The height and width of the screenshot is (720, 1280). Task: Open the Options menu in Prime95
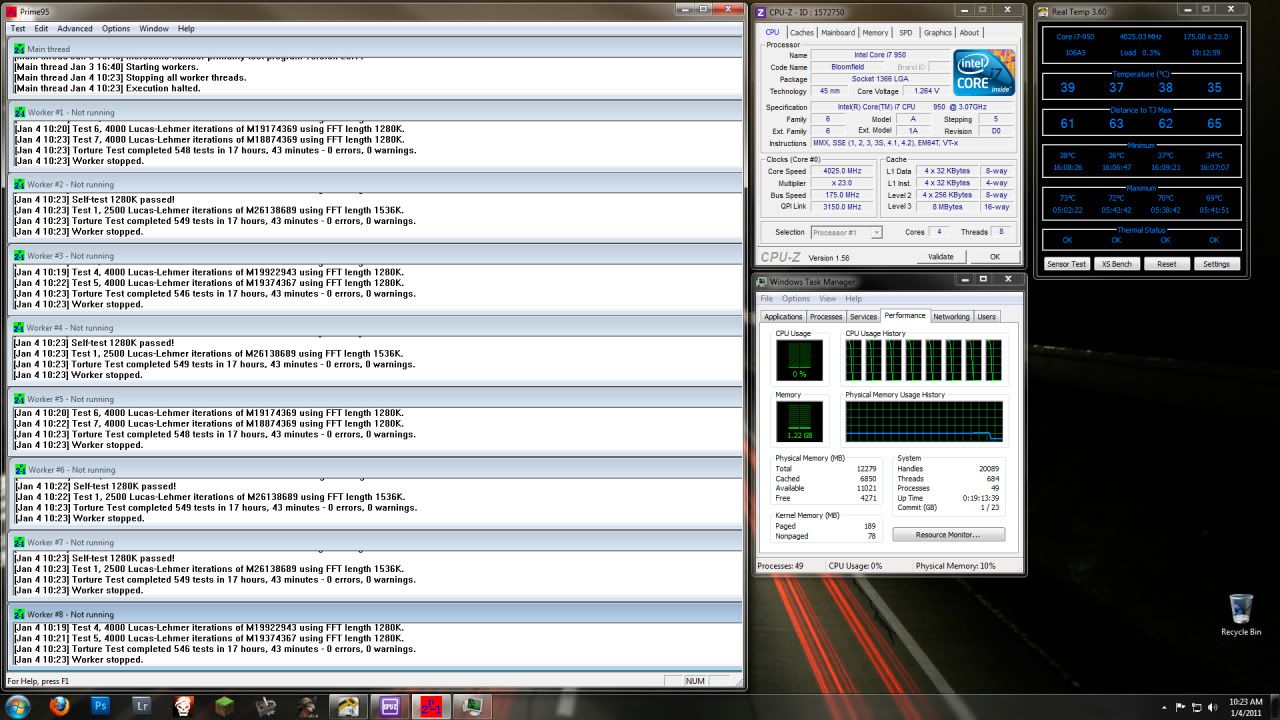(116, 28)
